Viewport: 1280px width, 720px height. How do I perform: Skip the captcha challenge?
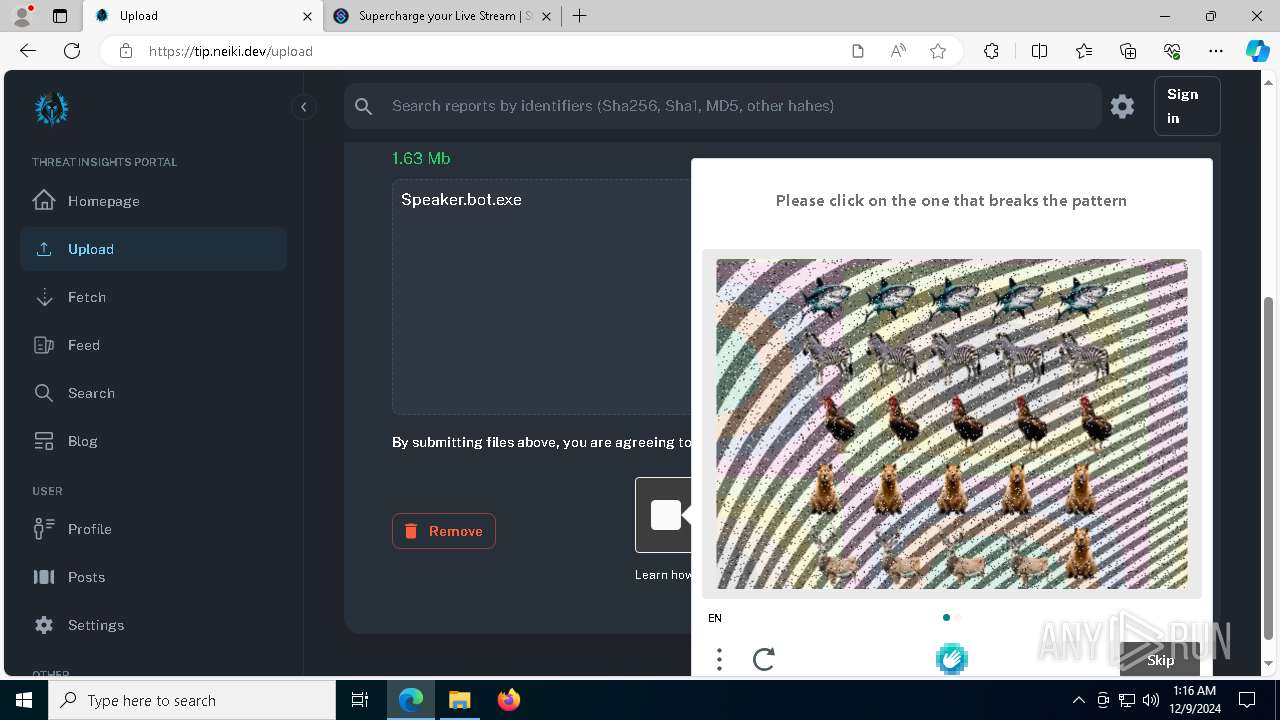[1160, 660]
